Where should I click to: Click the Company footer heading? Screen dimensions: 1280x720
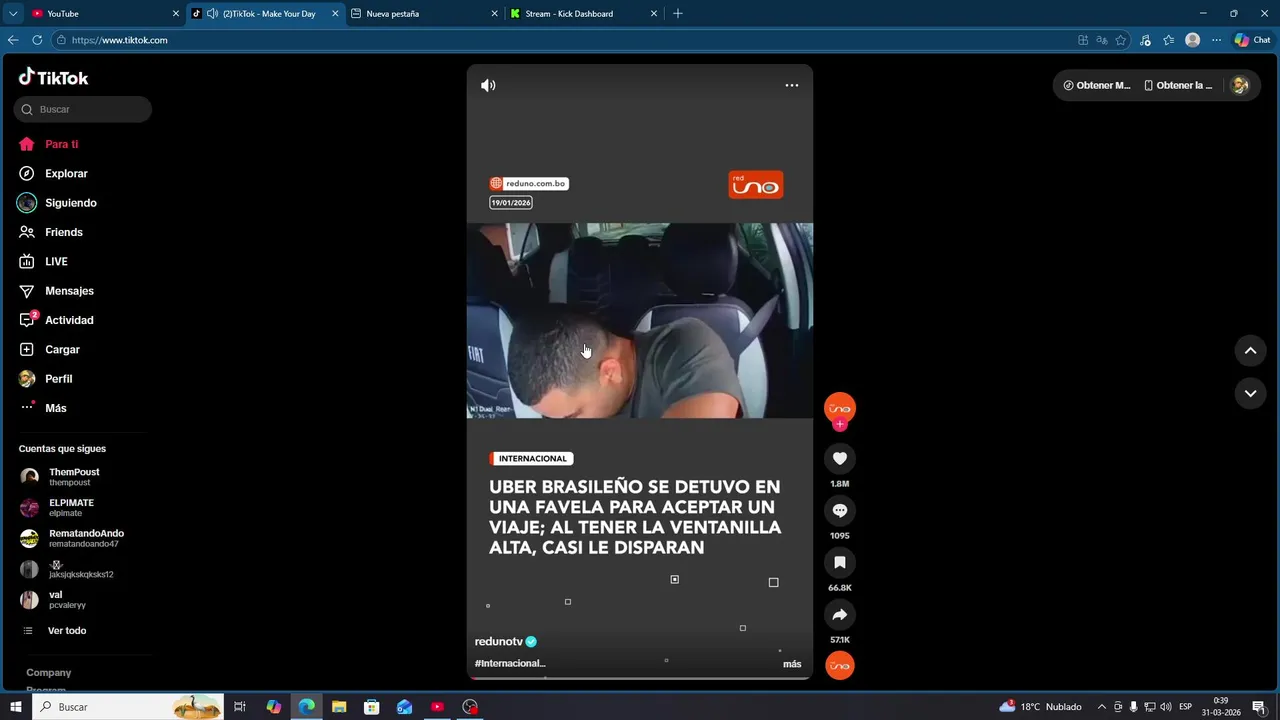pos(49,673)
